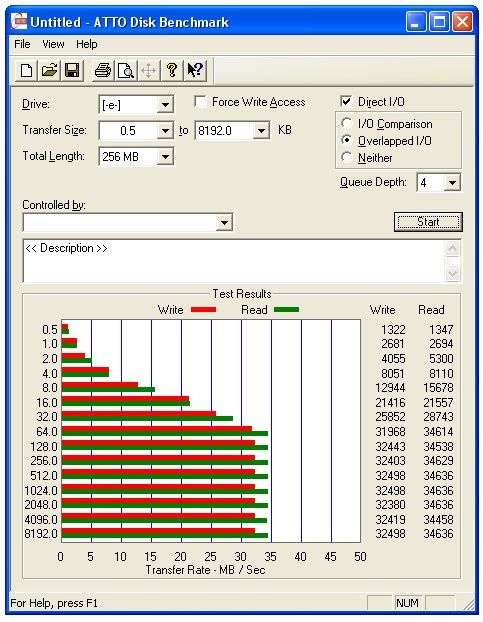The width and height of the screenshot is (483, 622).
Task: Open the File menu
Action: pyautogui.click(x=22, y=44)
